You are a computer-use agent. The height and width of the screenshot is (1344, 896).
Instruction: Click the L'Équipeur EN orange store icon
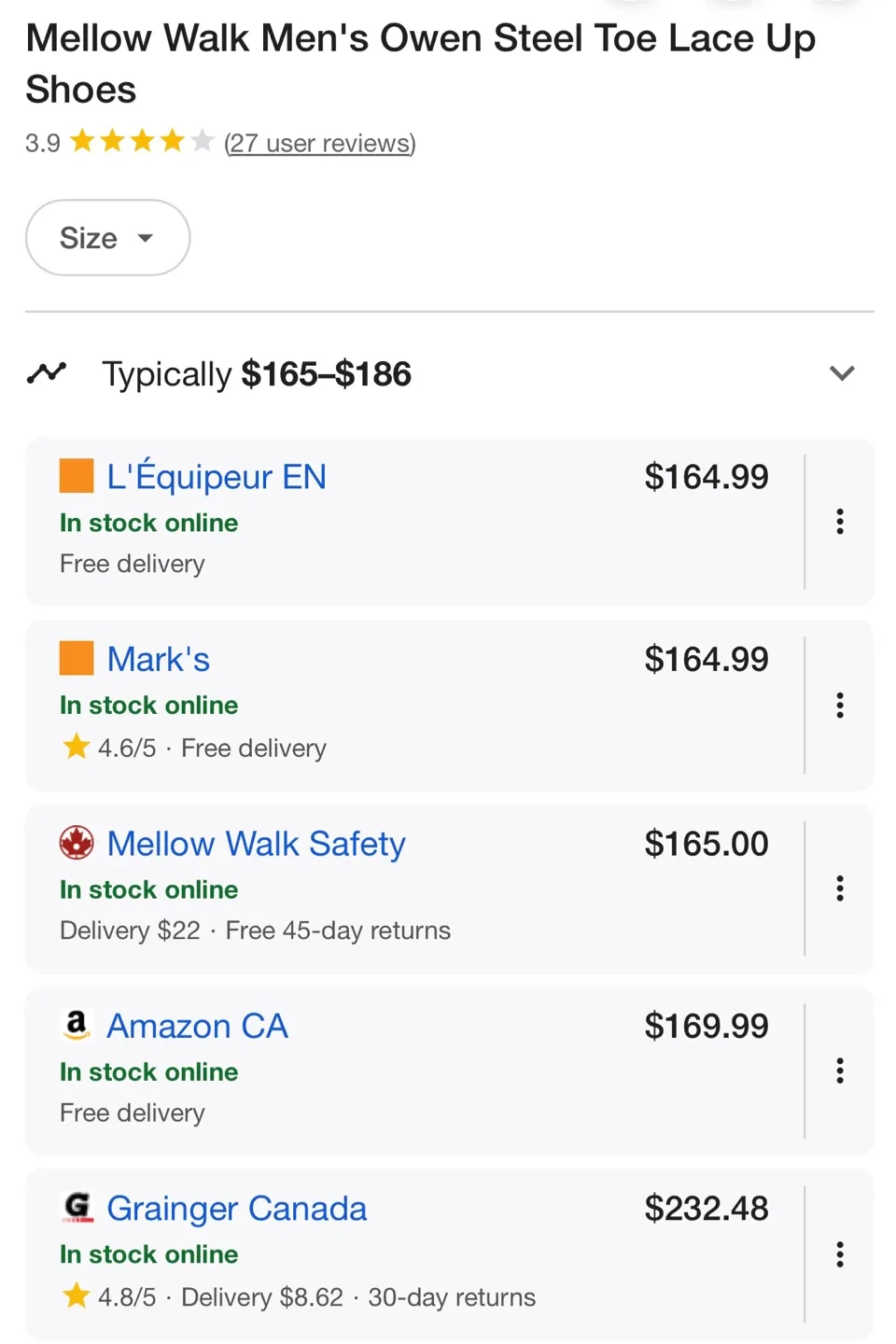pyautogui.click(x=76, y=476)
